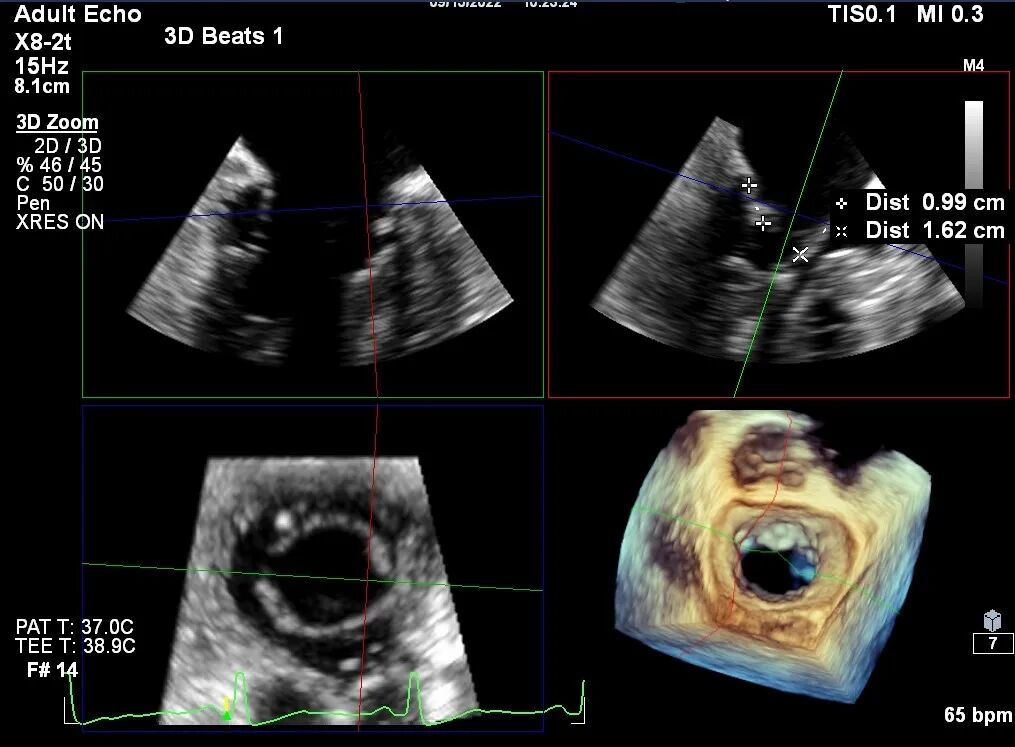Click the Adult Echo preset label

pyautogui.click(x=78, y=14)
